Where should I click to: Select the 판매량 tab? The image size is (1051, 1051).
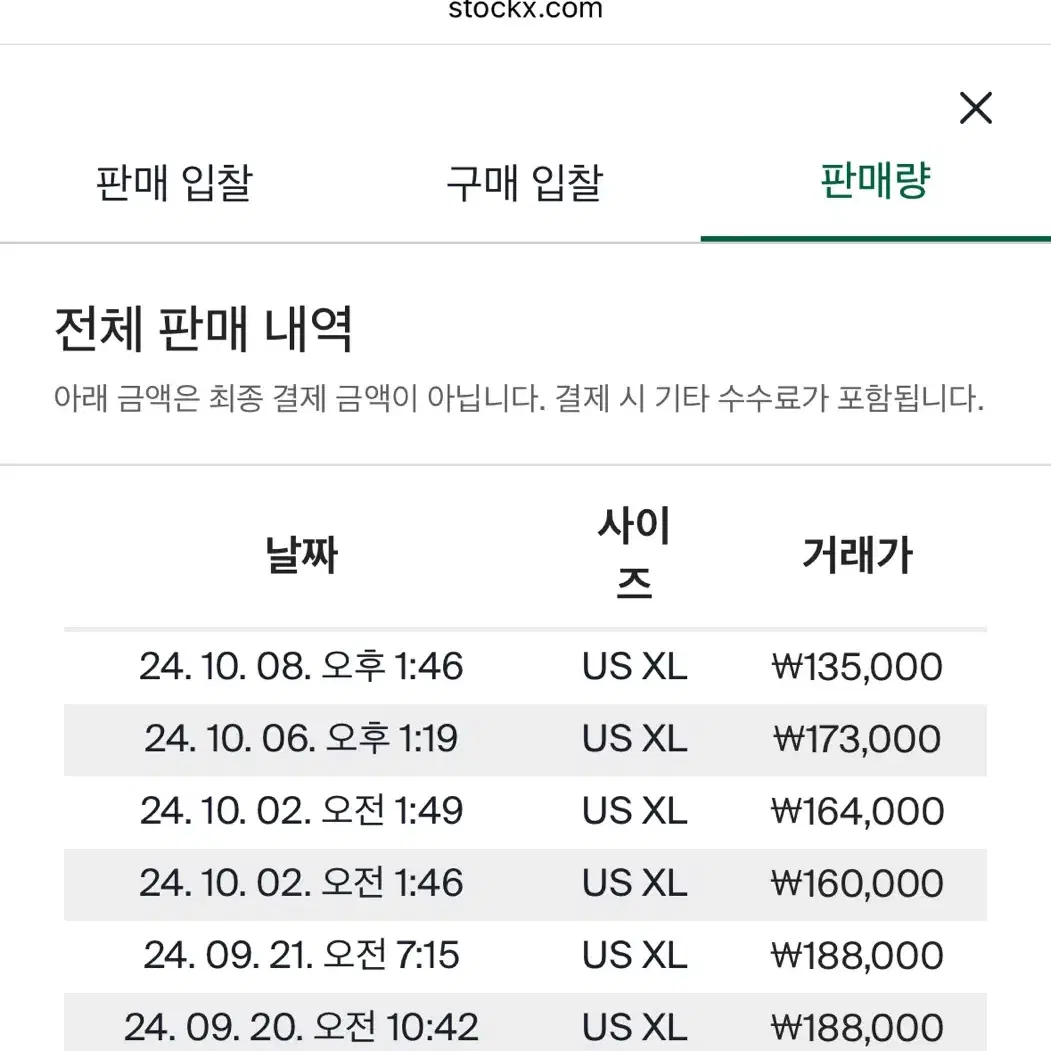[x=875, y=181]
